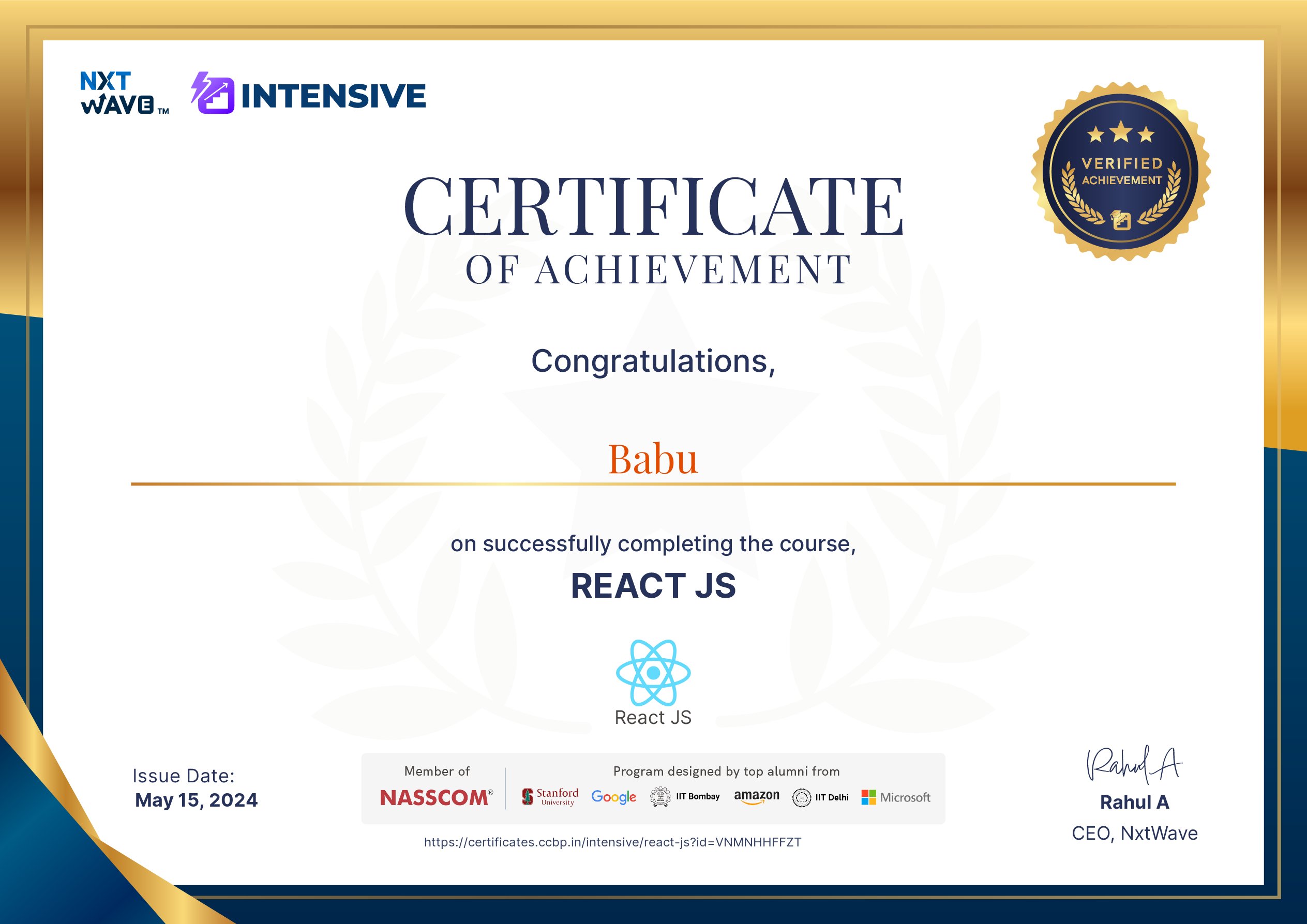Image resolution: width=1307 pixels, height=924 pixels.
Task: Click the bold REACT JS course title
Action: coord(653,585)
